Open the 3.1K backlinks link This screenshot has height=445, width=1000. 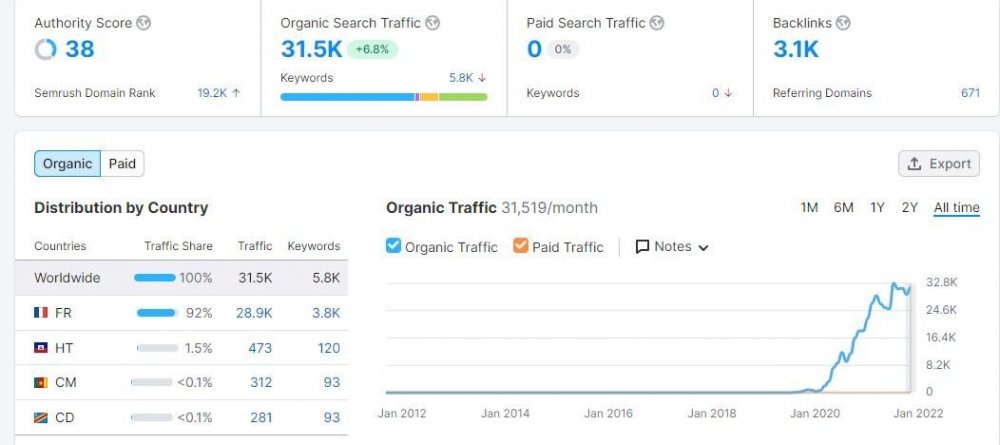(x=796, y=49)
